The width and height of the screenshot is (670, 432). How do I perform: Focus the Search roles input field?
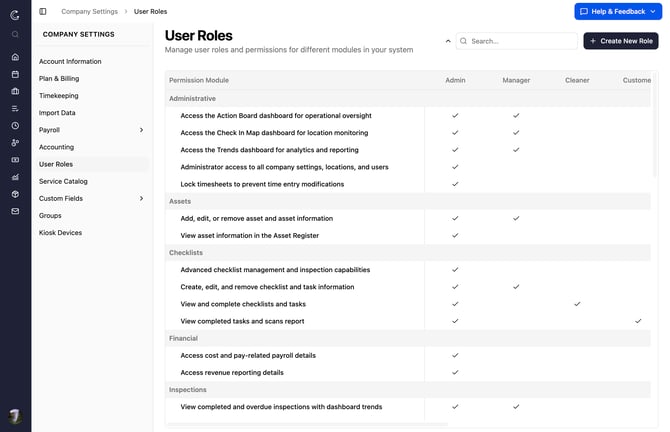517,41
